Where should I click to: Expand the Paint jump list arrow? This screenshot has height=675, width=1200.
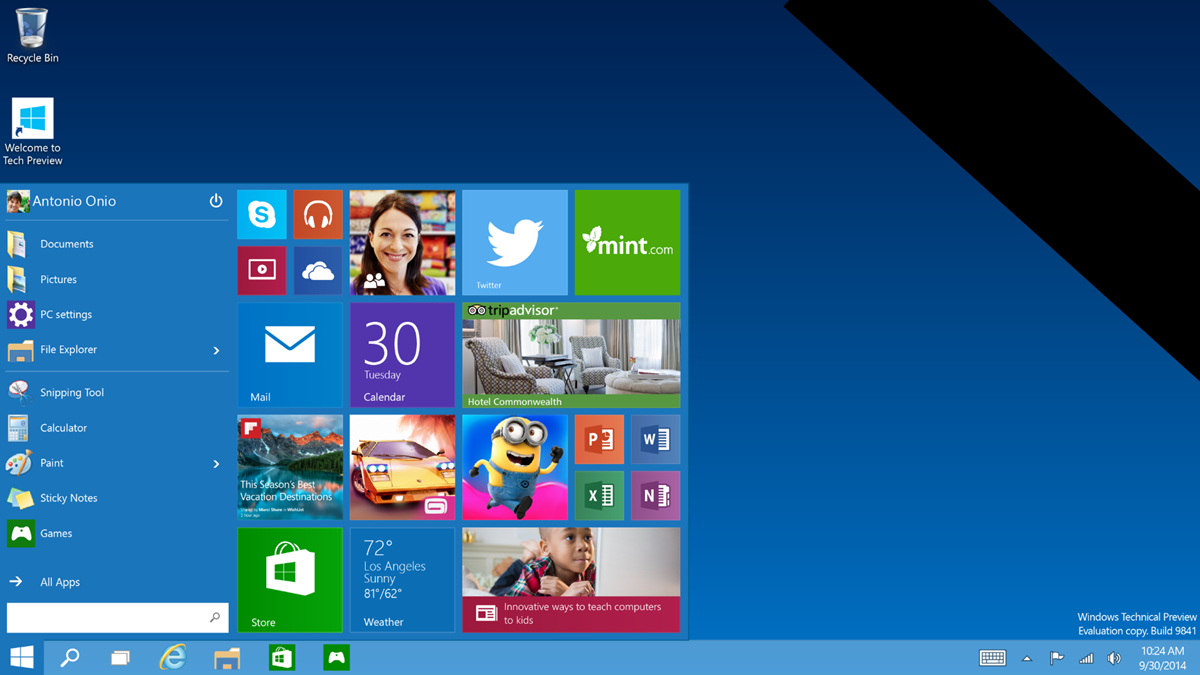[216, 464]
